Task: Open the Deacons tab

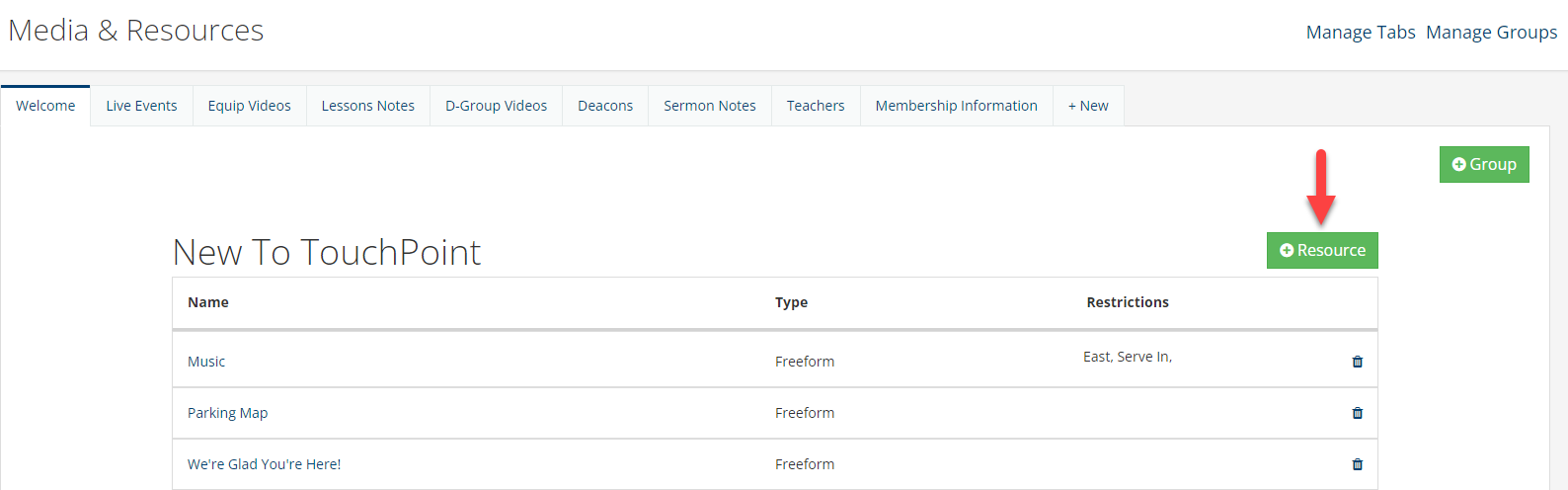Action: point(605,106)
